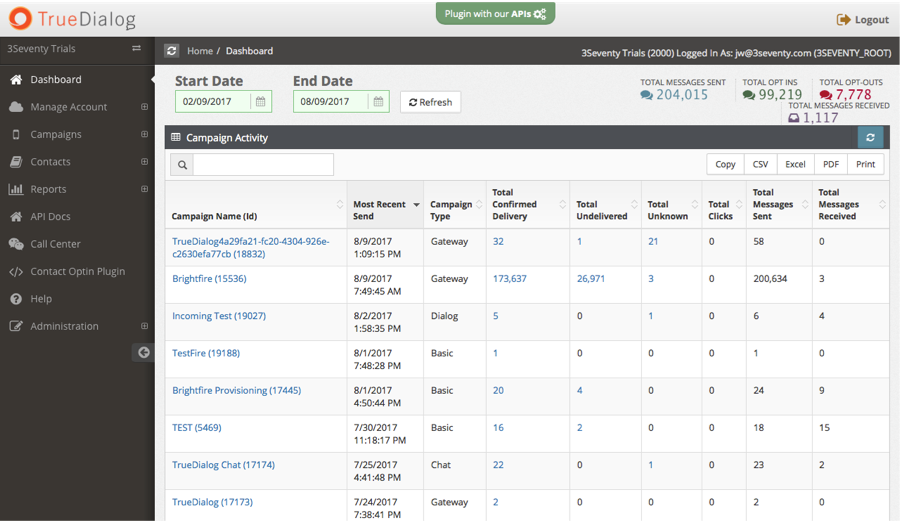This screenshot has width=900, height=521.
Task: Click Campaign Activity panel refresh icon
Action: (x=870, y=137)
